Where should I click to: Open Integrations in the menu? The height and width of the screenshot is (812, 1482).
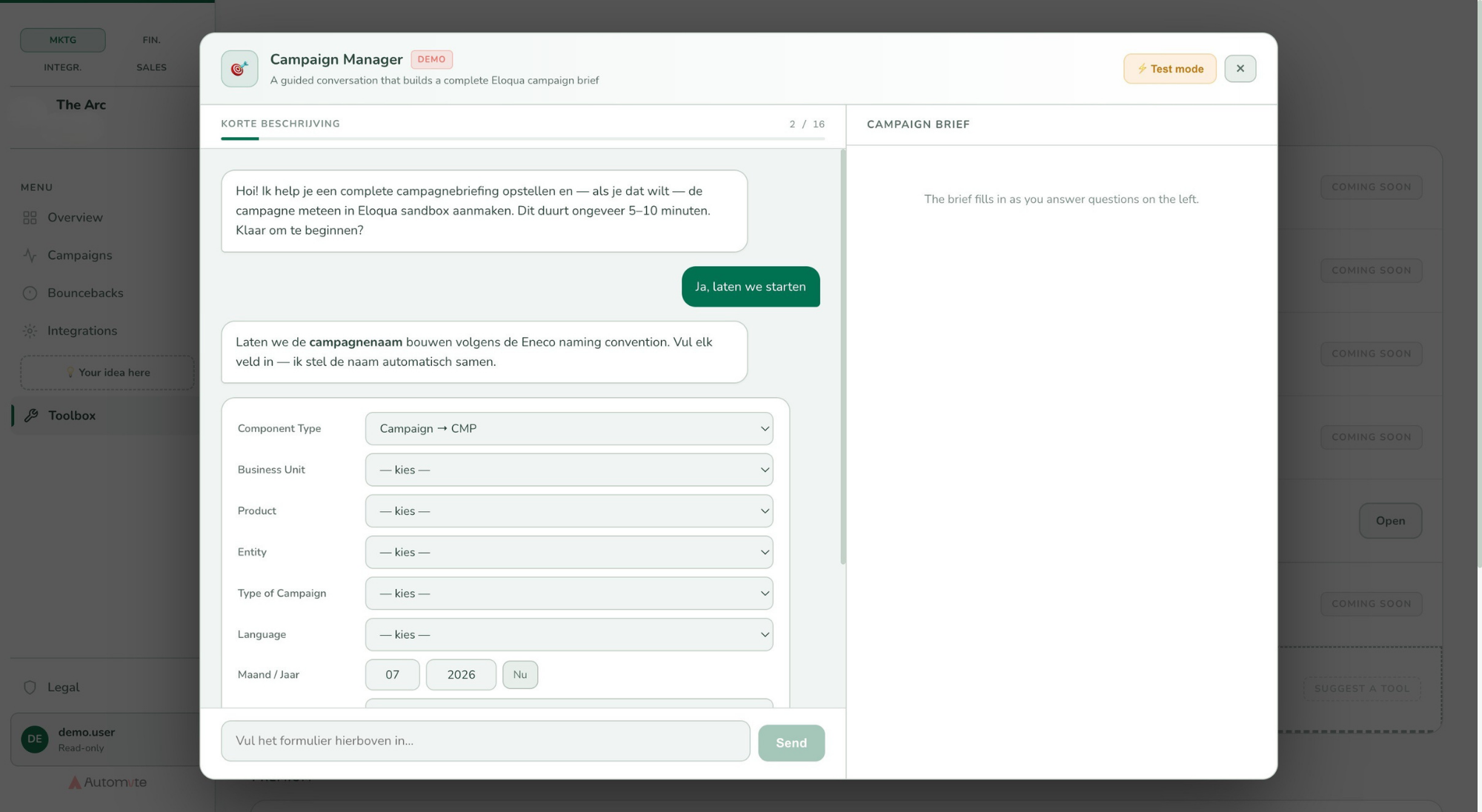pyautogui.click(x=82, y=331)
